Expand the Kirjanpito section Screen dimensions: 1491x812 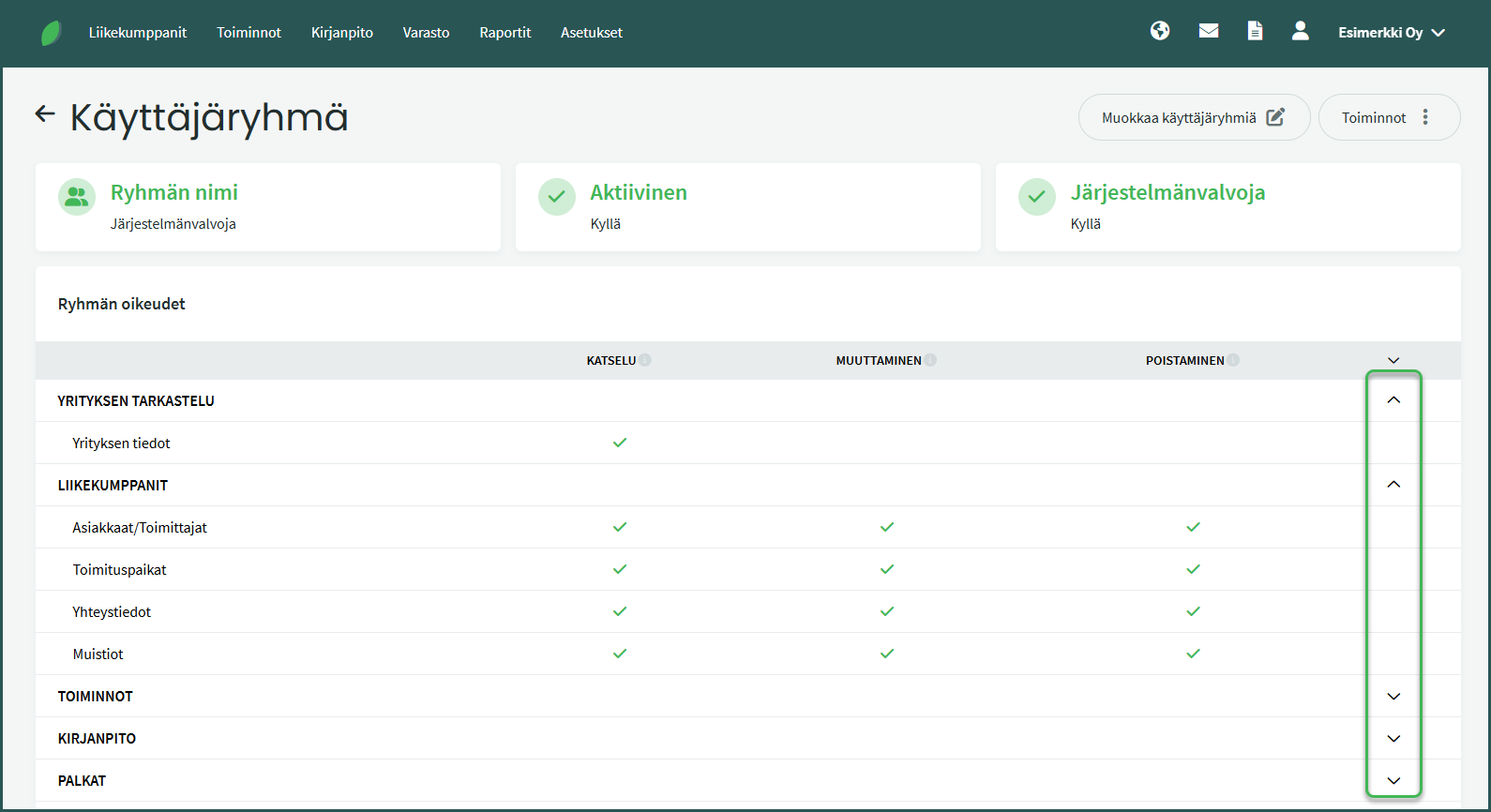[x=1393, y=739]
